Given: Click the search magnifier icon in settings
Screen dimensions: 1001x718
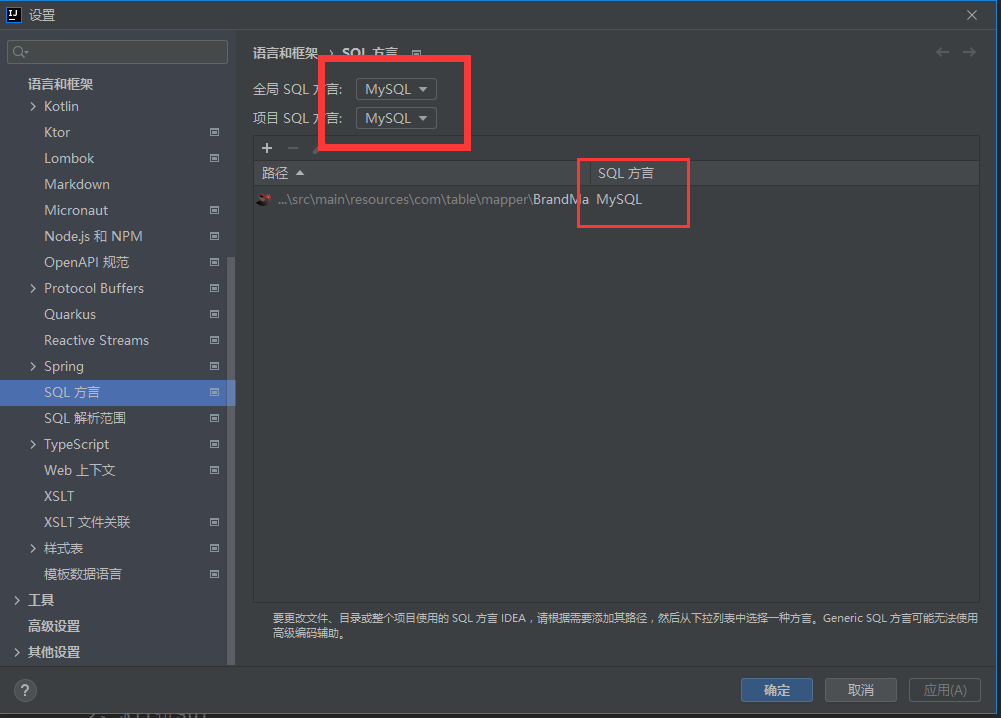Looking at the screenshot, I should pyautogui.click(x=20, y=52).
